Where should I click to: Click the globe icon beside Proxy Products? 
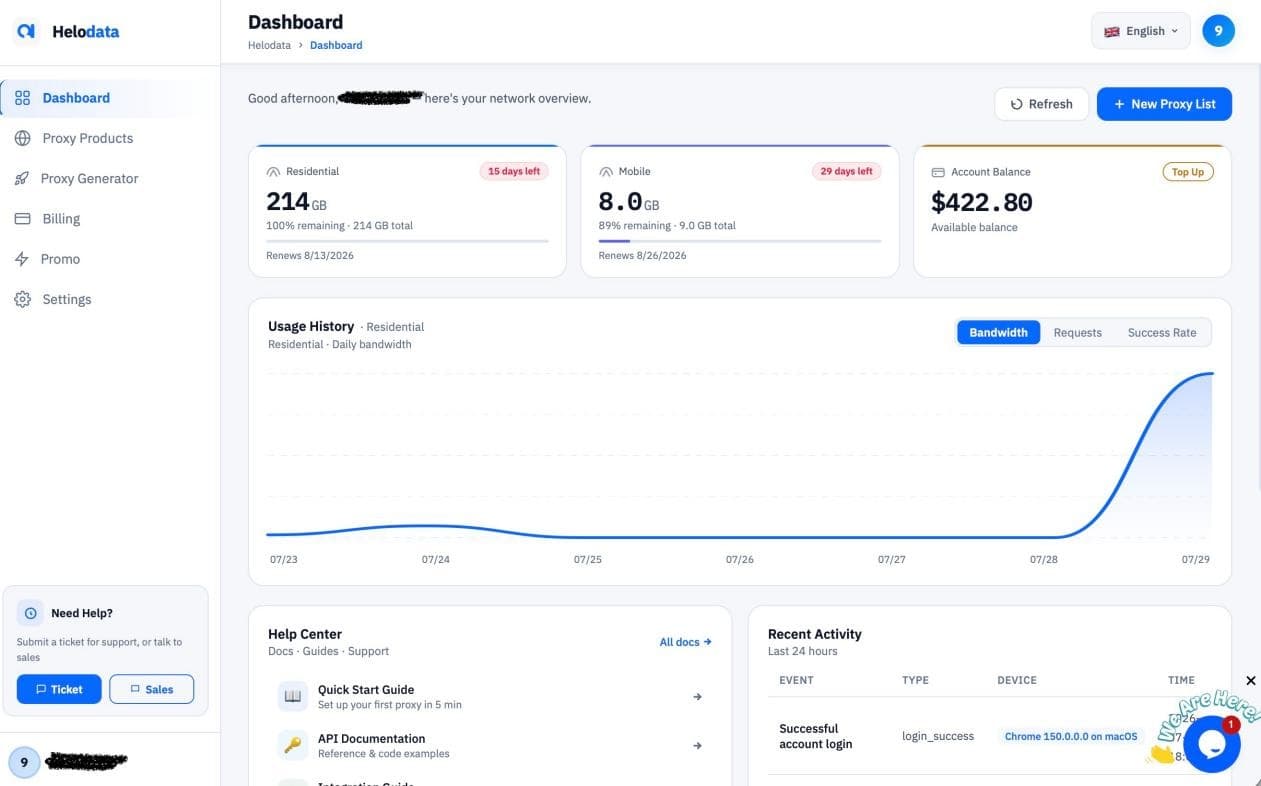pos(22,138)
